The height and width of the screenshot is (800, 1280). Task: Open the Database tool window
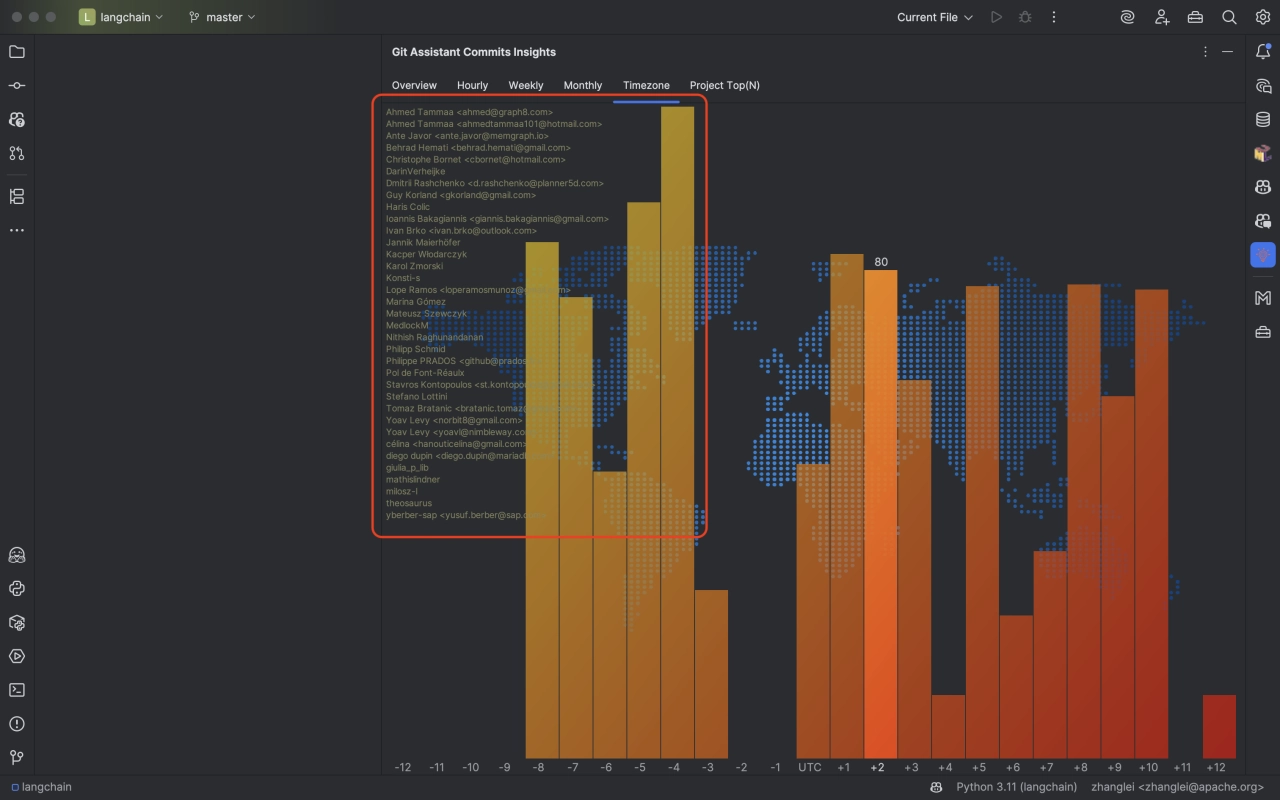(1263, 120)
